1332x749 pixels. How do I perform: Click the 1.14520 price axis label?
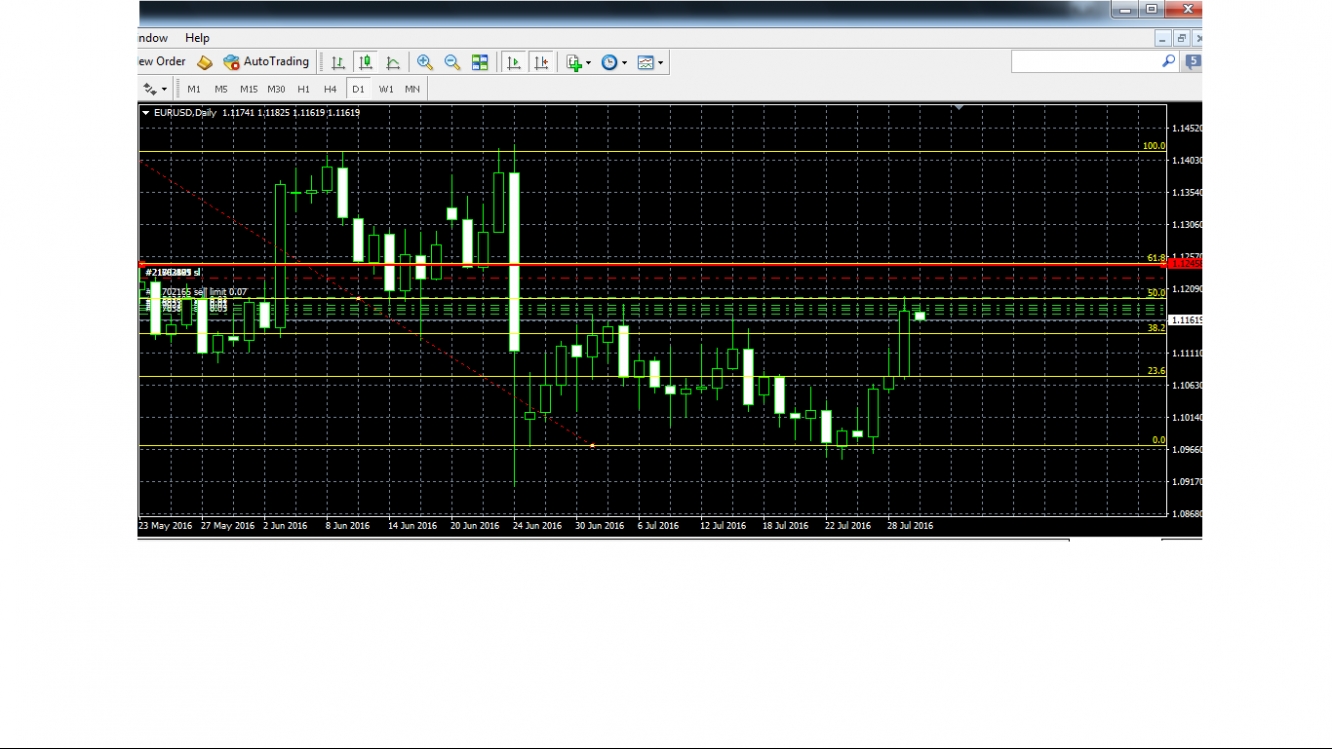[1187, 128]
